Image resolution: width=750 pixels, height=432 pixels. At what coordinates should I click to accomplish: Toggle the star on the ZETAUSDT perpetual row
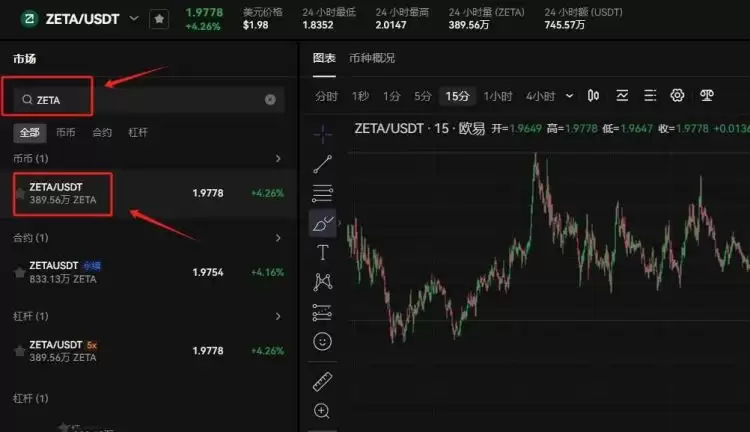(x=20, y=272)
